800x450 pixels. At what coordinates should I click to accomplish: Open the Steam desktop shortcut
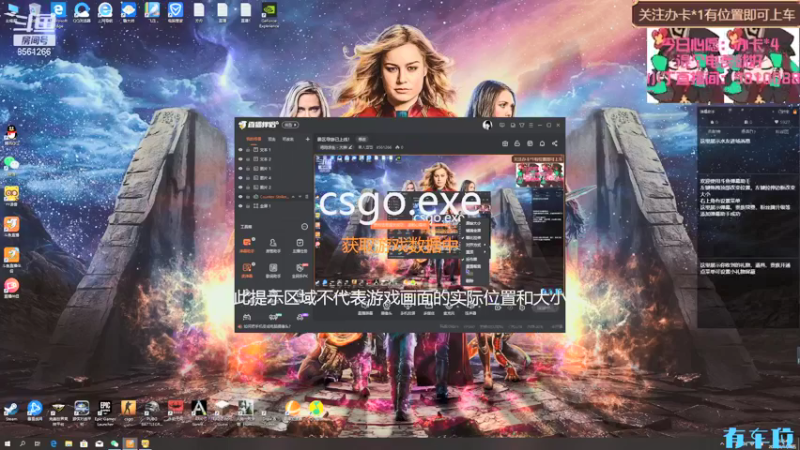click(11, 411)
